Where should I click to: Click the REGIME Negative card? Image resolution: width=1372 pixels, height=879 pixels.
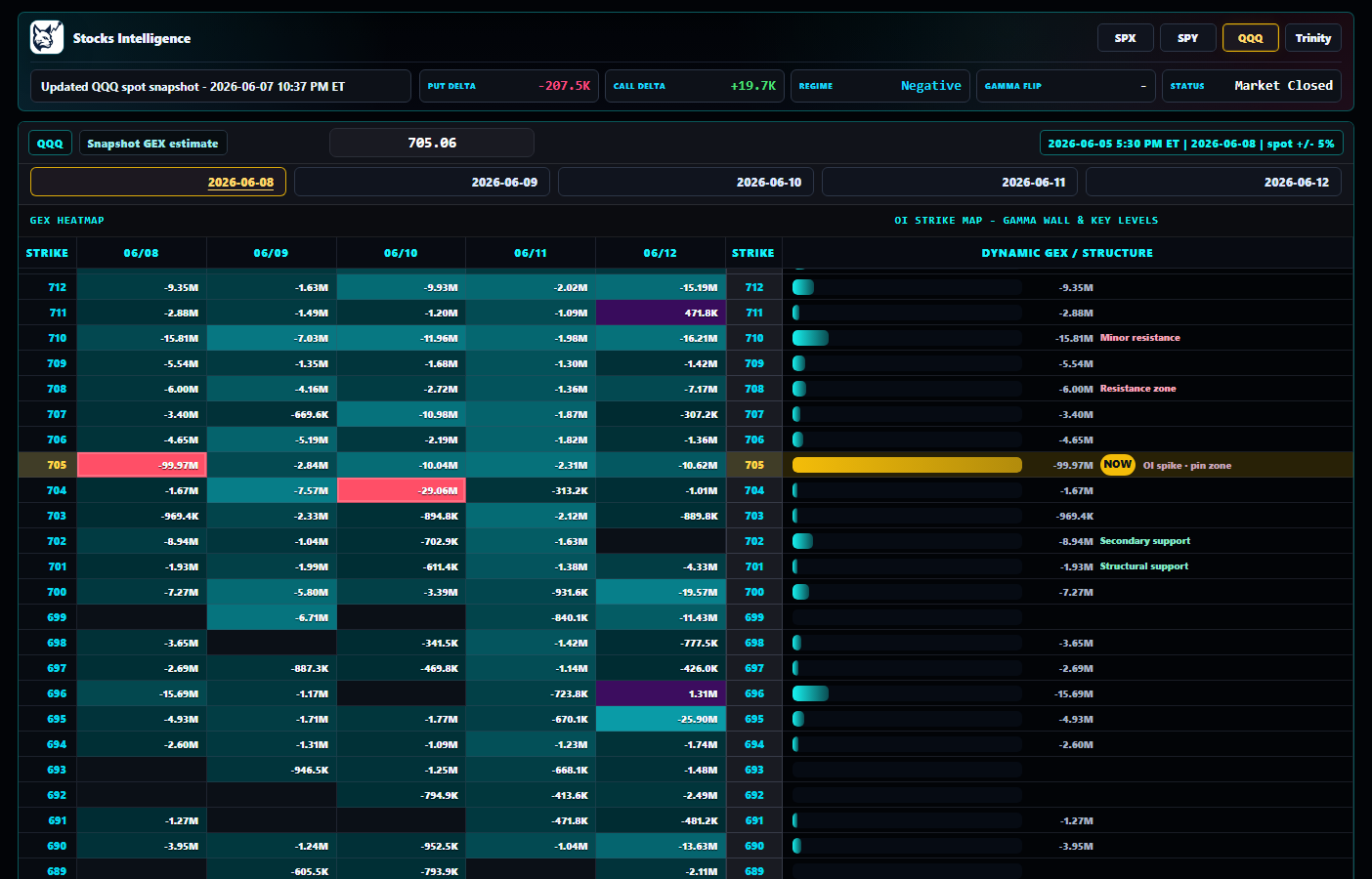[x=880, y=86]
